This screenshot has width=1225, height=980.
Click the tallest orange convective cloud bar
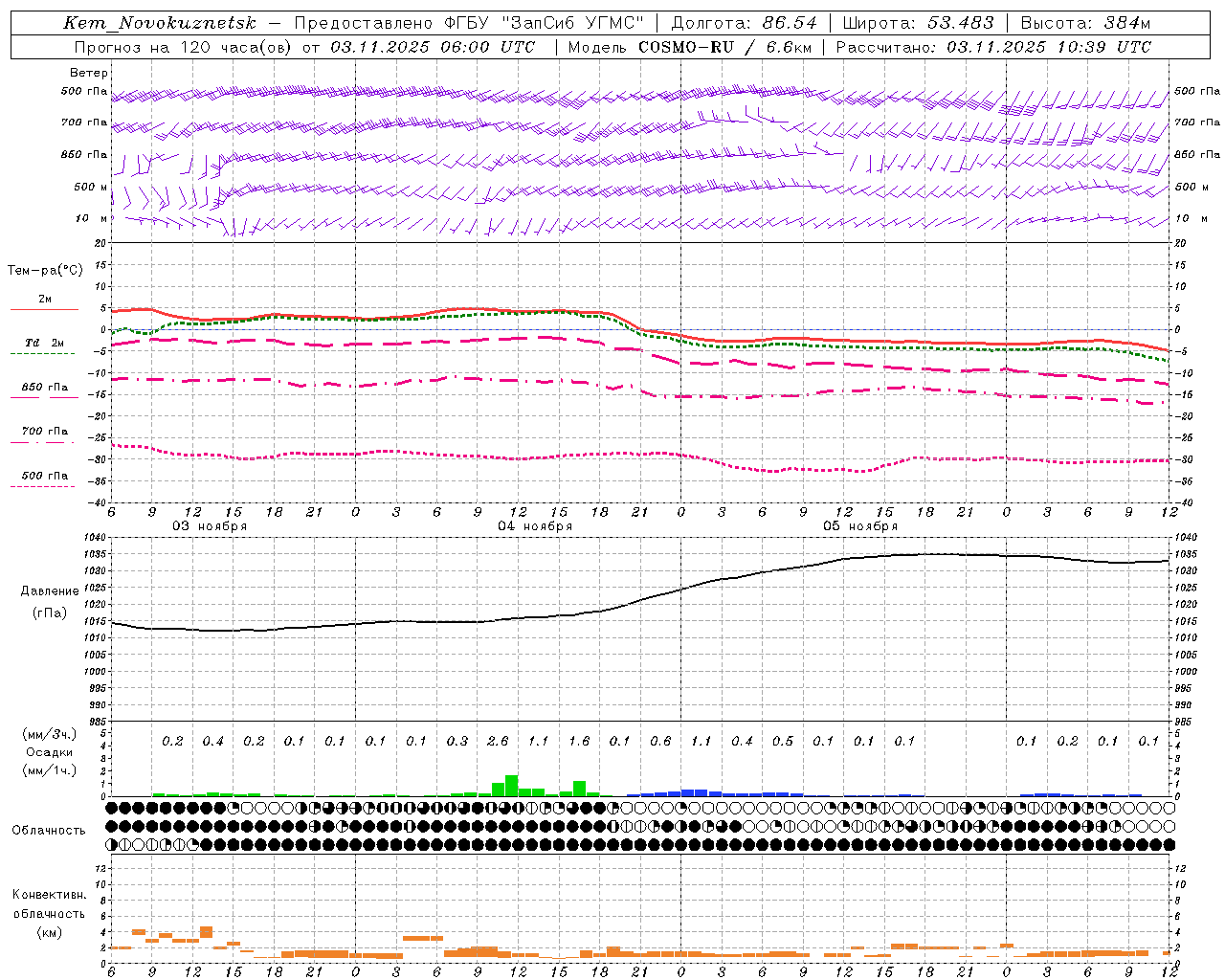click(206, 932)
